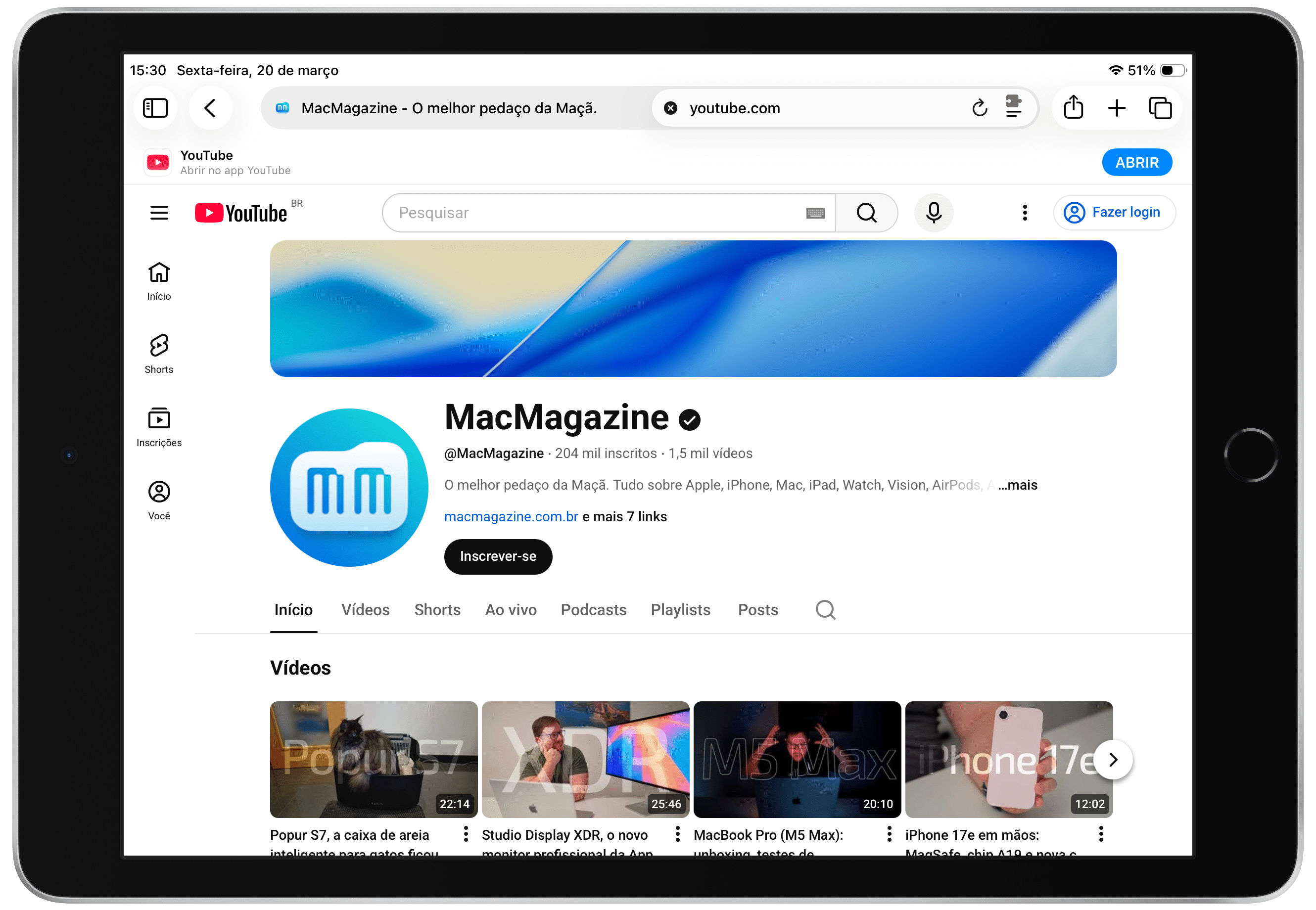Open new tab with plus icon
This screenshot has width=1316, height=910.
(x=1116, y=108)
